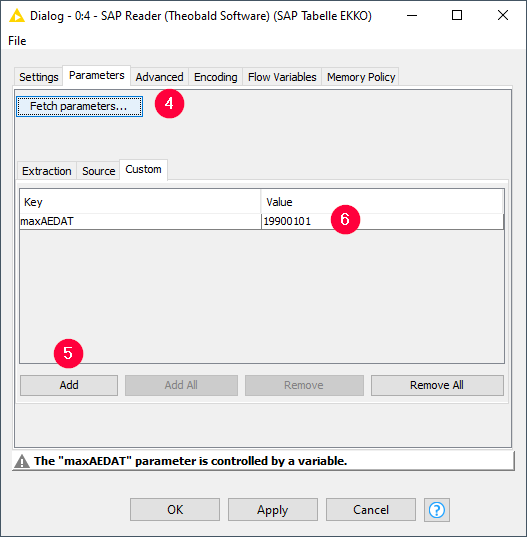Click the Apply button

pyautogui.click(x=273, y=510)
